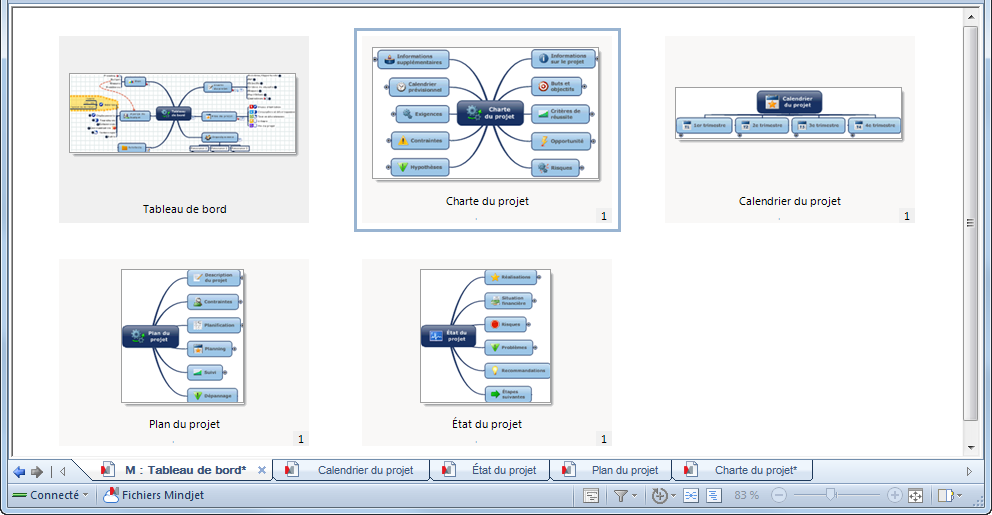Close the Tableau de bord tab
This screenshot has height=515, width=992.
(262, 470)
